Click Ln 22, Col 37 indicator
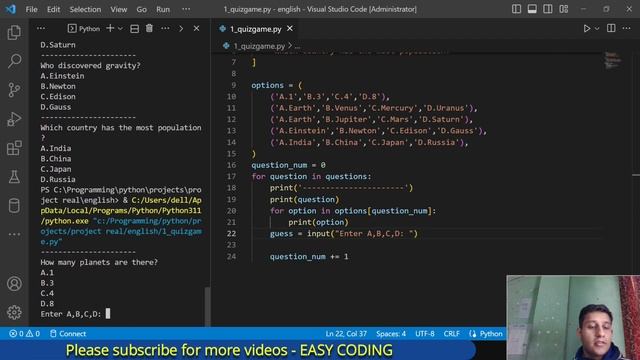Image resolution: width=640 pixels, height=360 pixels. click(346, 333)
